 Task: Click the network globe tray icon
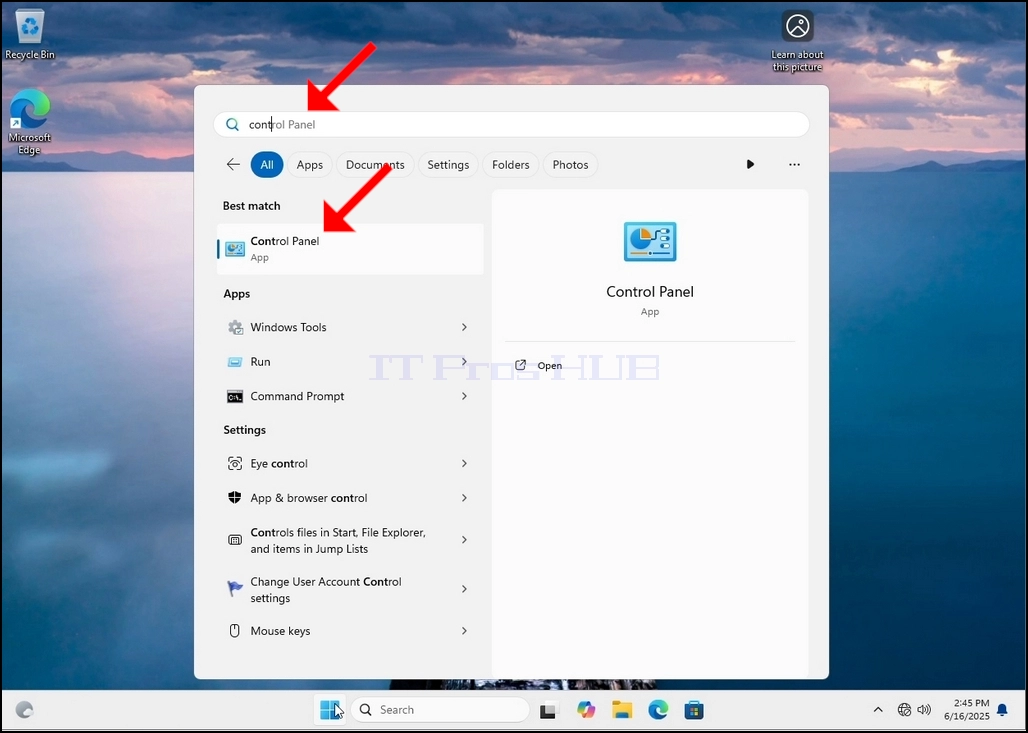(904, 709)
